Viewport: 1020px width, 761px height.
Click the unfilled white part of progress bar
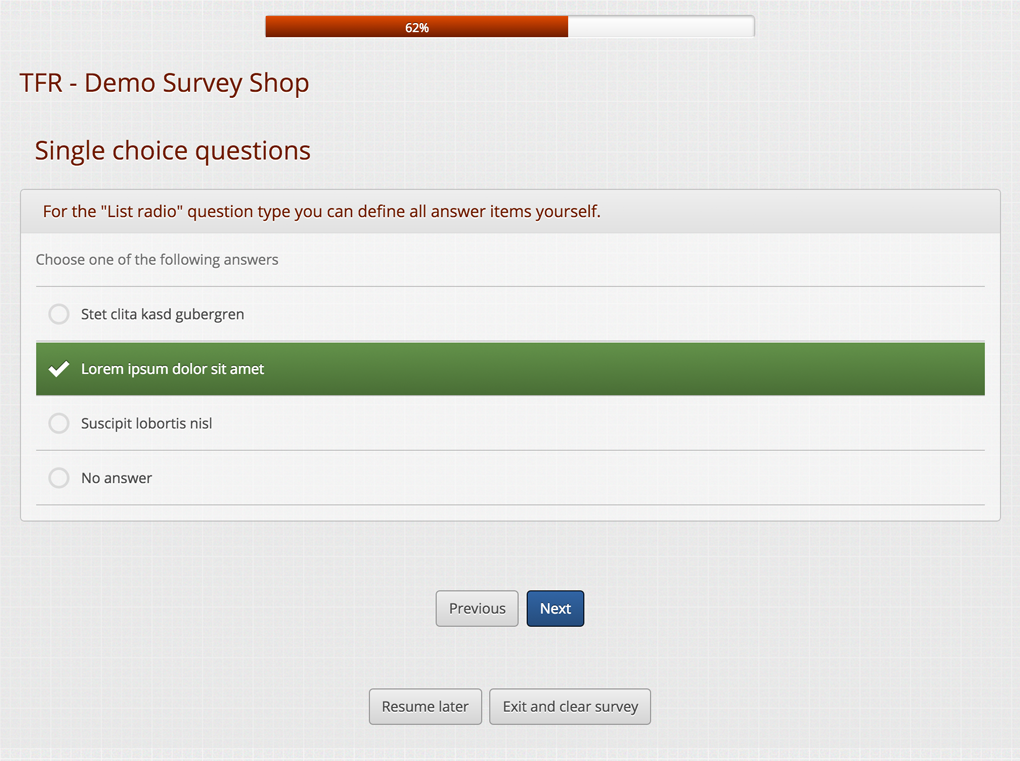coord(660,27)
